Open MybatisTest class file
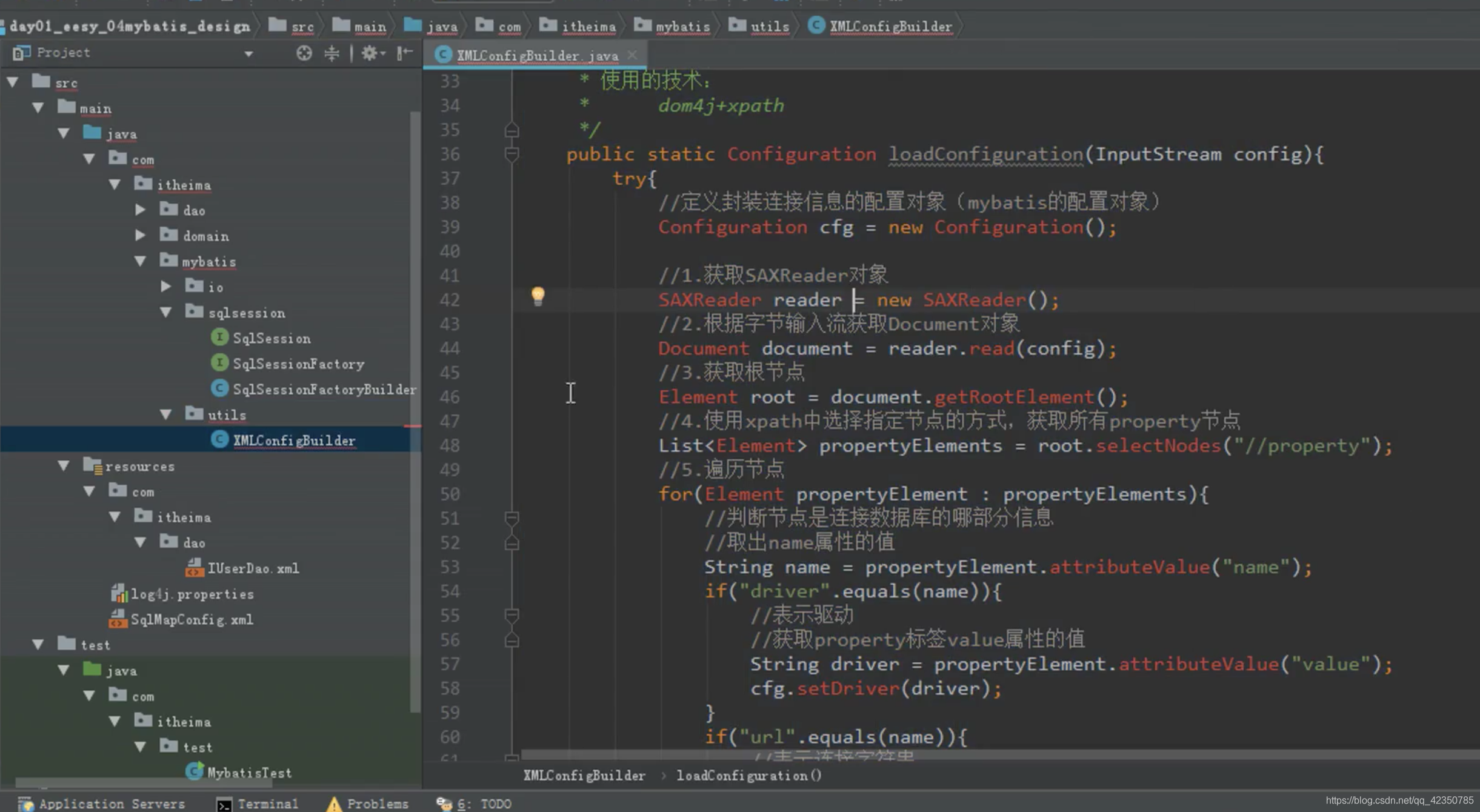1480x812 pixels. click(x=249, y=773)
